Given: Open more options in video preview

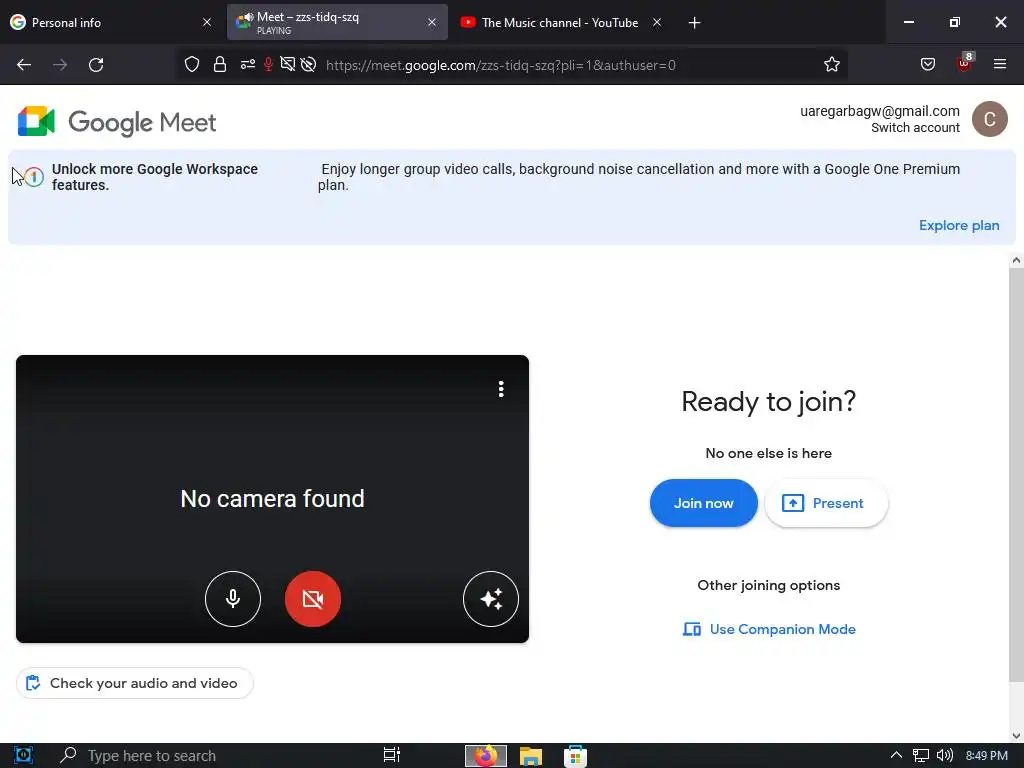Looking at the screenshot, I should point(501,389).
